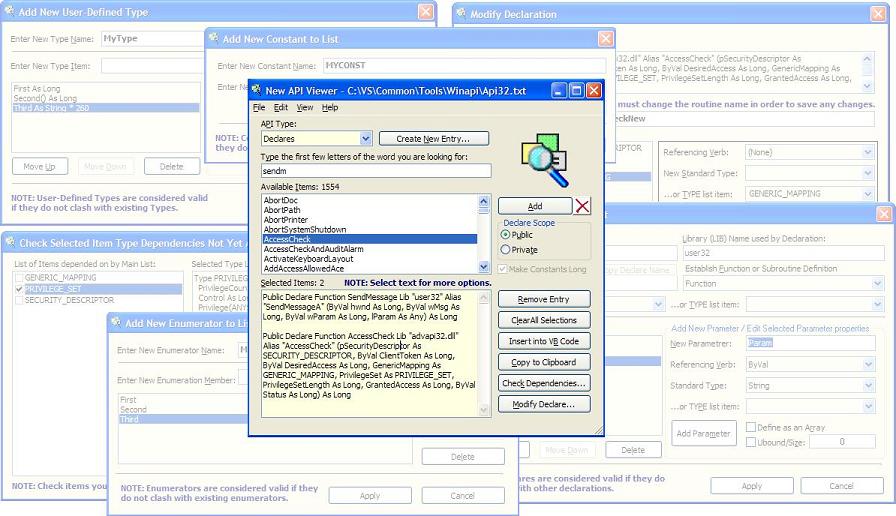Toggle the Ubound/Size checkbox
This screenshot has height=516, width=896.
[x=751, y=442]
